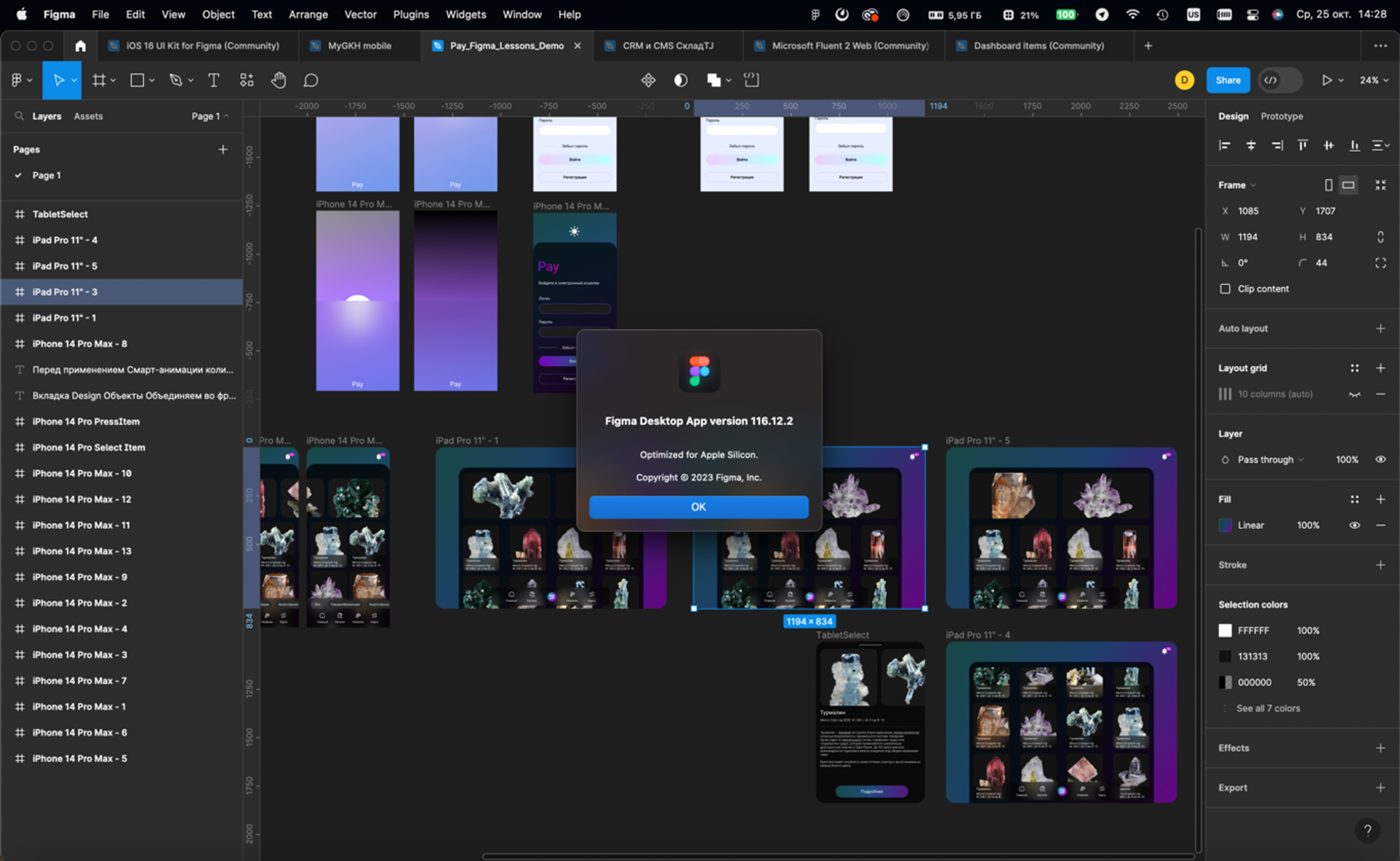
Task: Align right icon in Design panel
Action: [x=1277, y=146]
